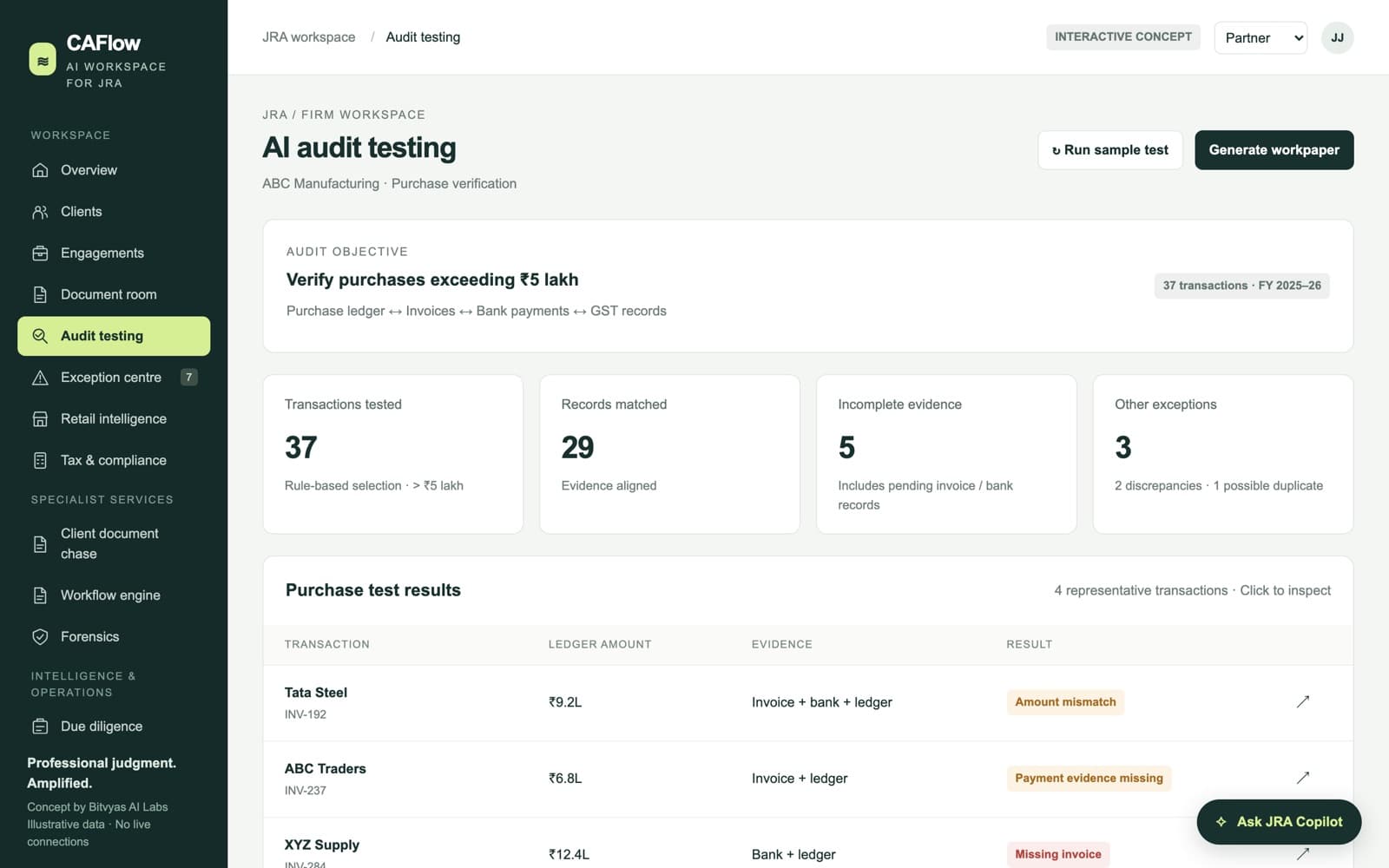Image resolution: width=1389 pixels, height=868 pixels.
Task: Open Transactions tested card
Action: click(392, 454)
